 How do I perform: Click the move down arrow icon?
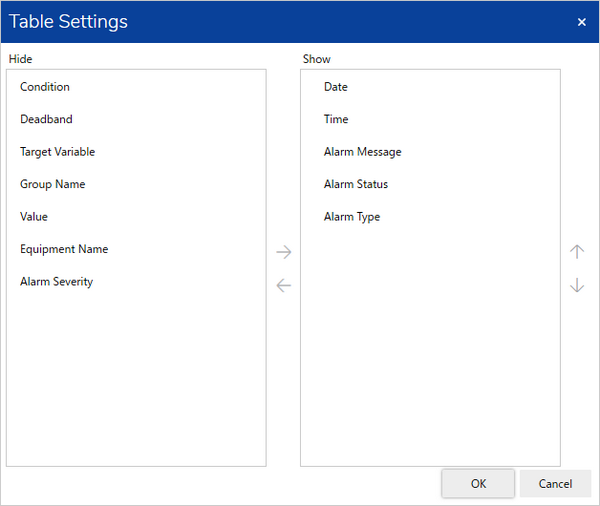click(577, 286)
